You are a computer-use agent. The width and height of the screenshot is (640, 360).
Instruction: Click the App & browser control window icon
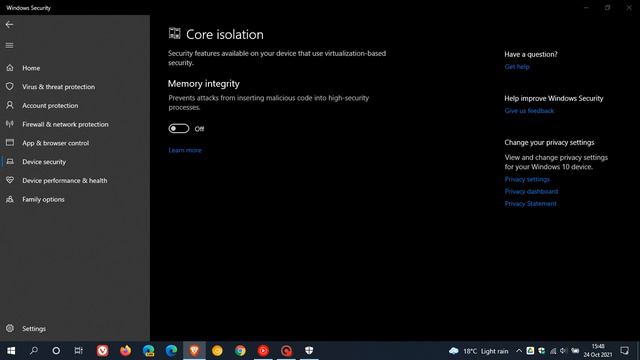[10, 143]
